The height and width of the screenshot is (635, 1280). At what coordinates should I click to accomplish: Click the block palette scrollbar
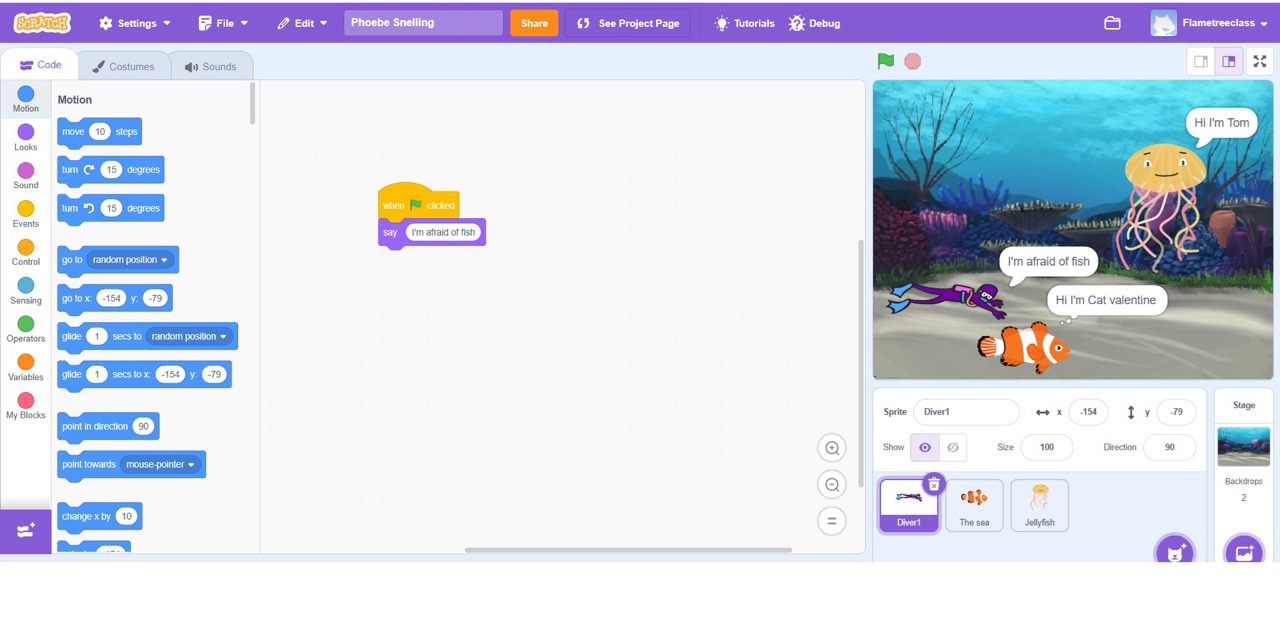pos(253,104)
